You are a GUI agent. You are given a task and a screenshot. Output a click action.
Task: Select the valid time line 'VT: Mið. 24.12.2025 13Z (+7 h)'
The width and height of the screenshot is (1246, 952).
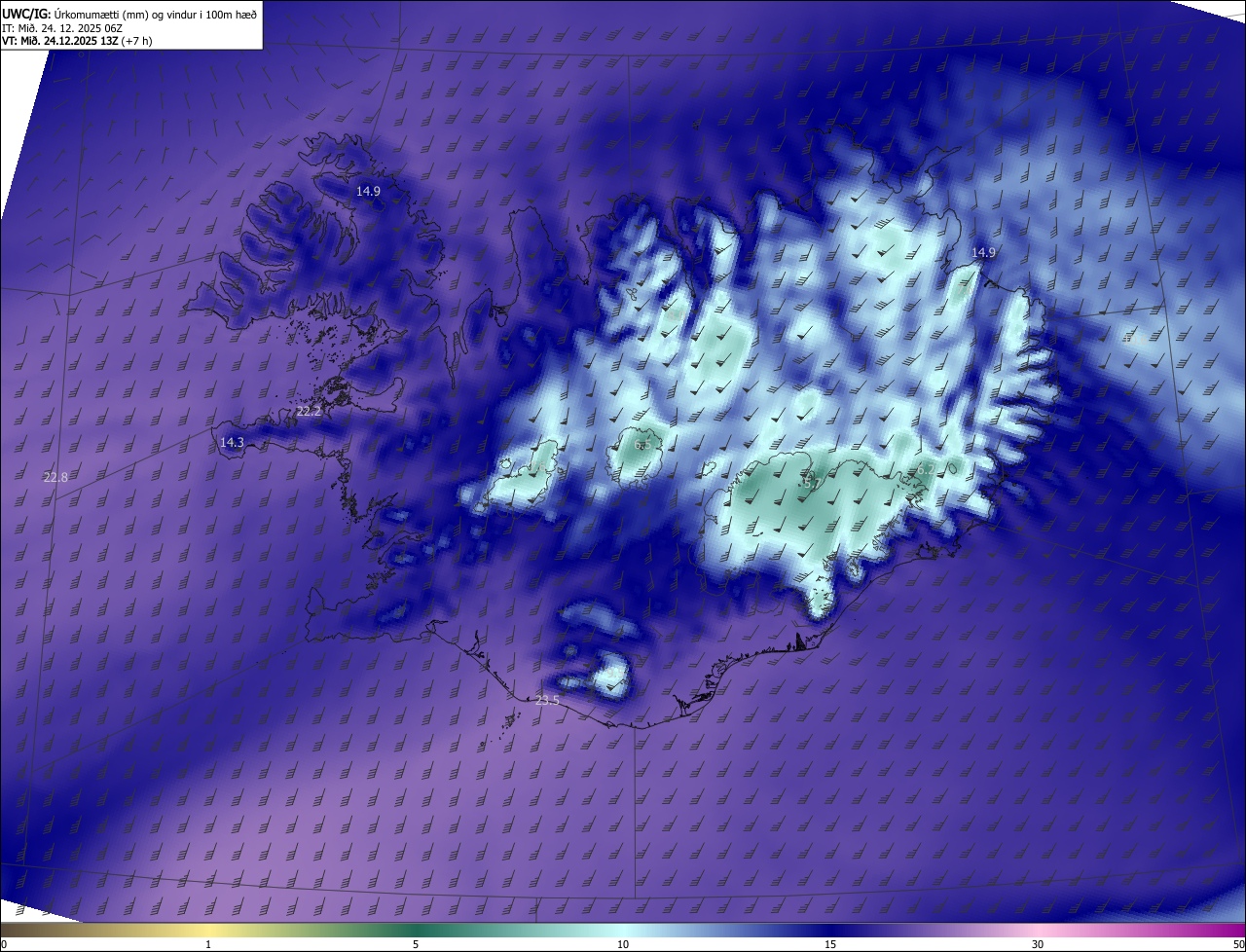(x=77, y=41)
